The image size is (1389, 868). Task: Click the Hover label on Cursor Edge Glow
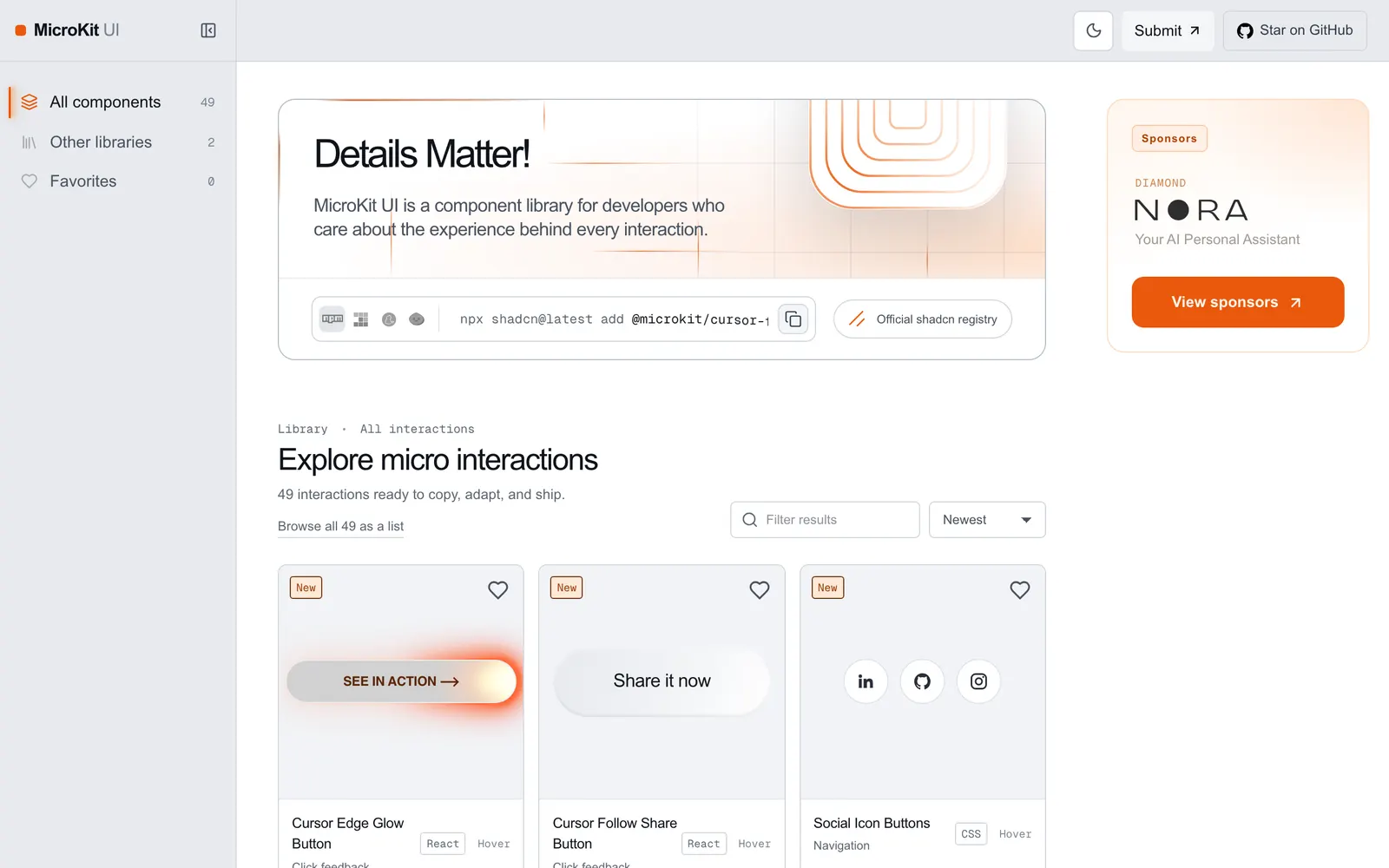pos(494,844)
